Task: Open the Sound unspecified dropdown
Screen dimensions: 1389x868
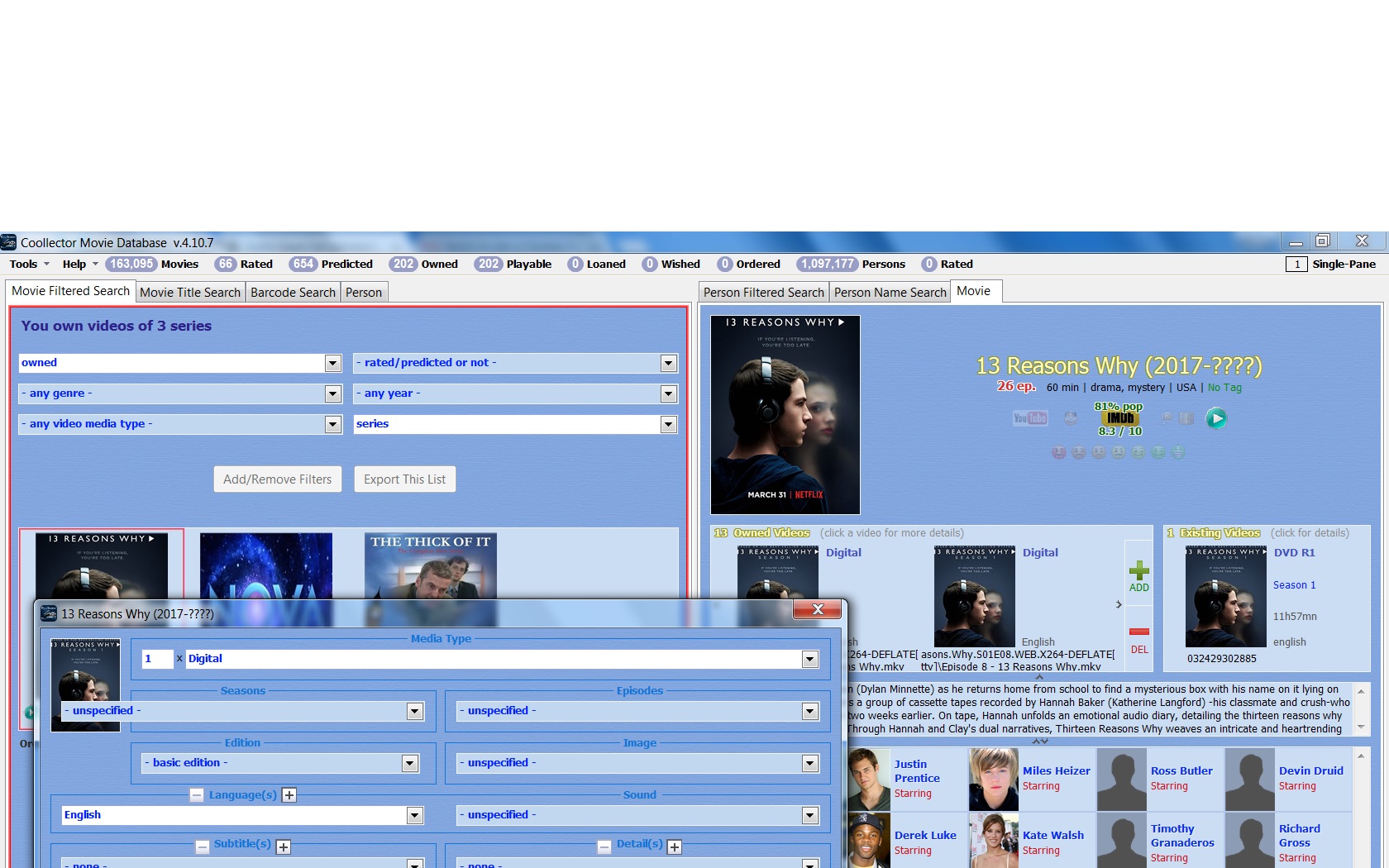Action: (x=810, y=815)
